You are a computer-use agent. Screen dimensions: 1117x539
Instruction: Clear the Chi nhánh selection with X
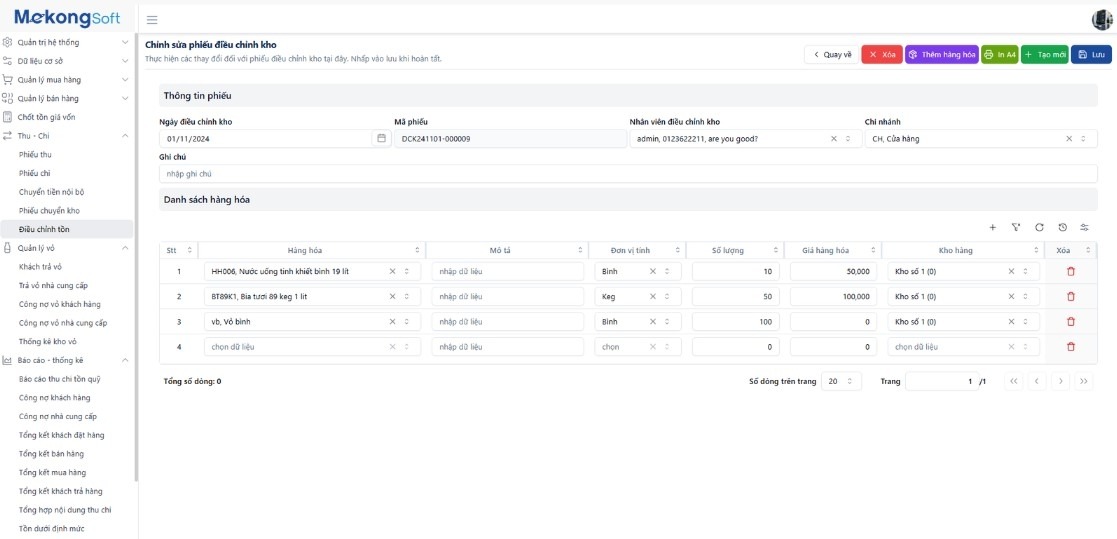1069,139
